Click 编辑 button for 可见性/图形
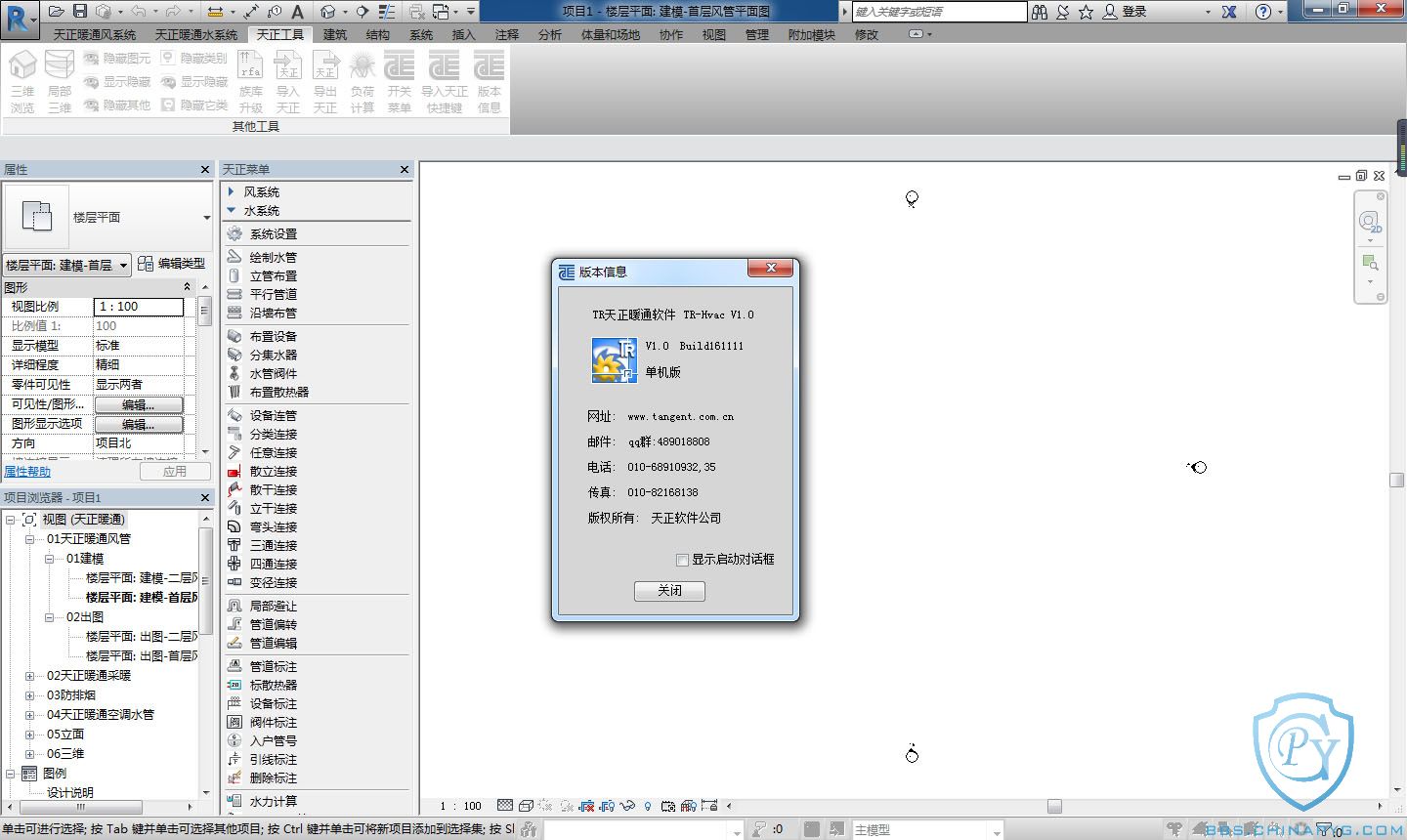Image resolution: width=1407 pixels, height=840 pixels. pos(139,404)
